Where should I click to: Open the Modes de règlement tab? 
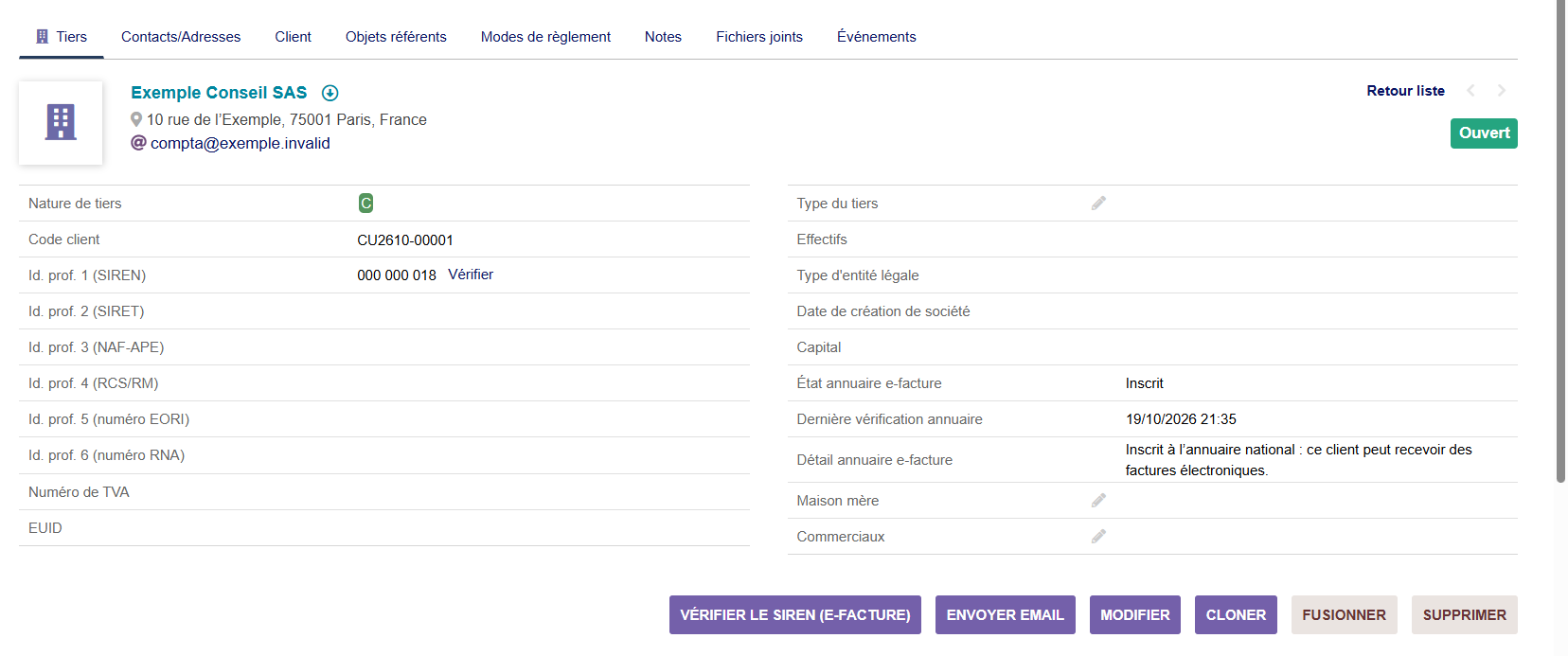point(546,37)
